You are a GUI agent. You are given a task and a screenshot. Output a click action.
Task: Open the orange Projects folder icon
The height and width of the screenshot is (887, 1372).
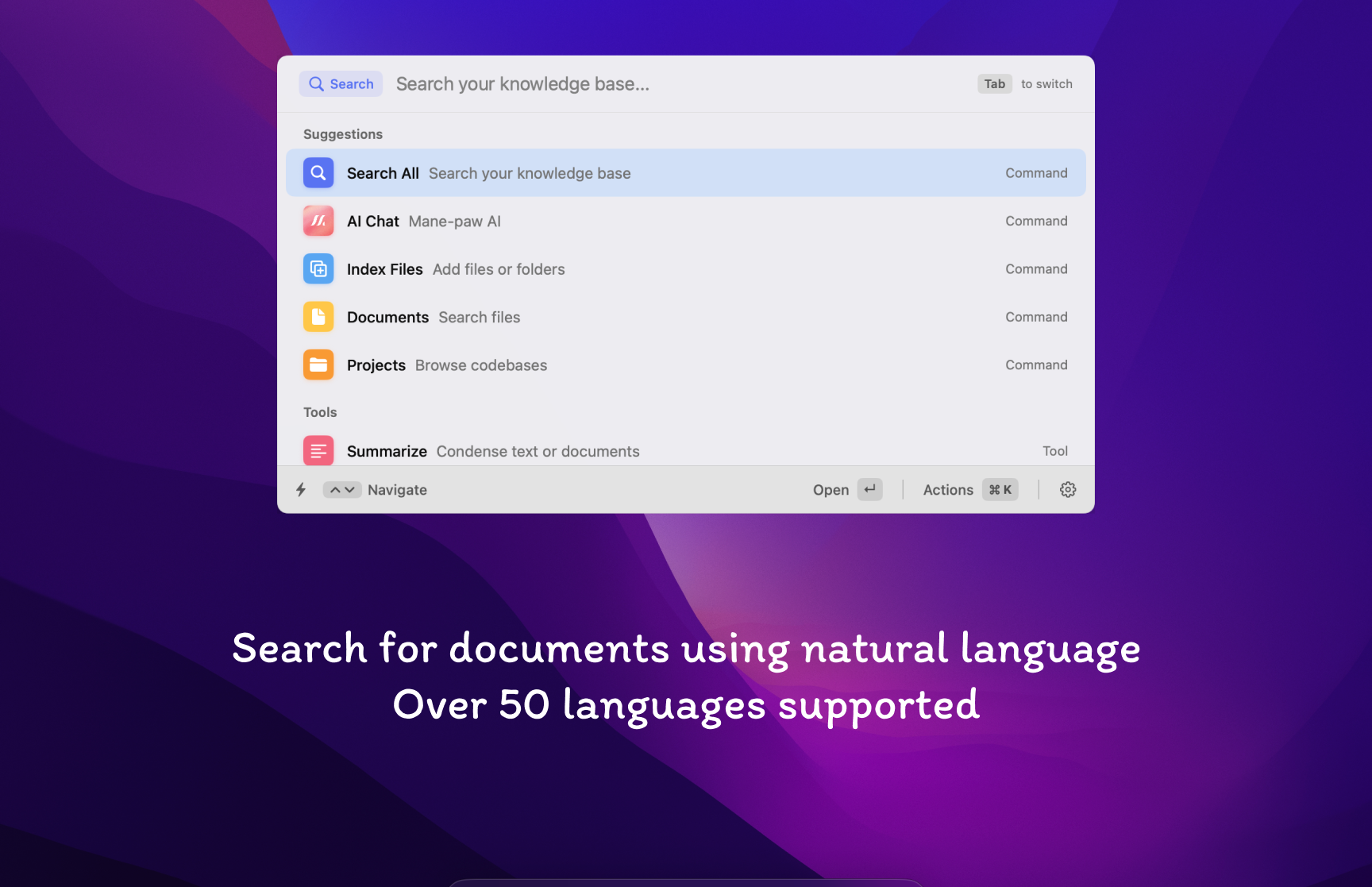318,364
